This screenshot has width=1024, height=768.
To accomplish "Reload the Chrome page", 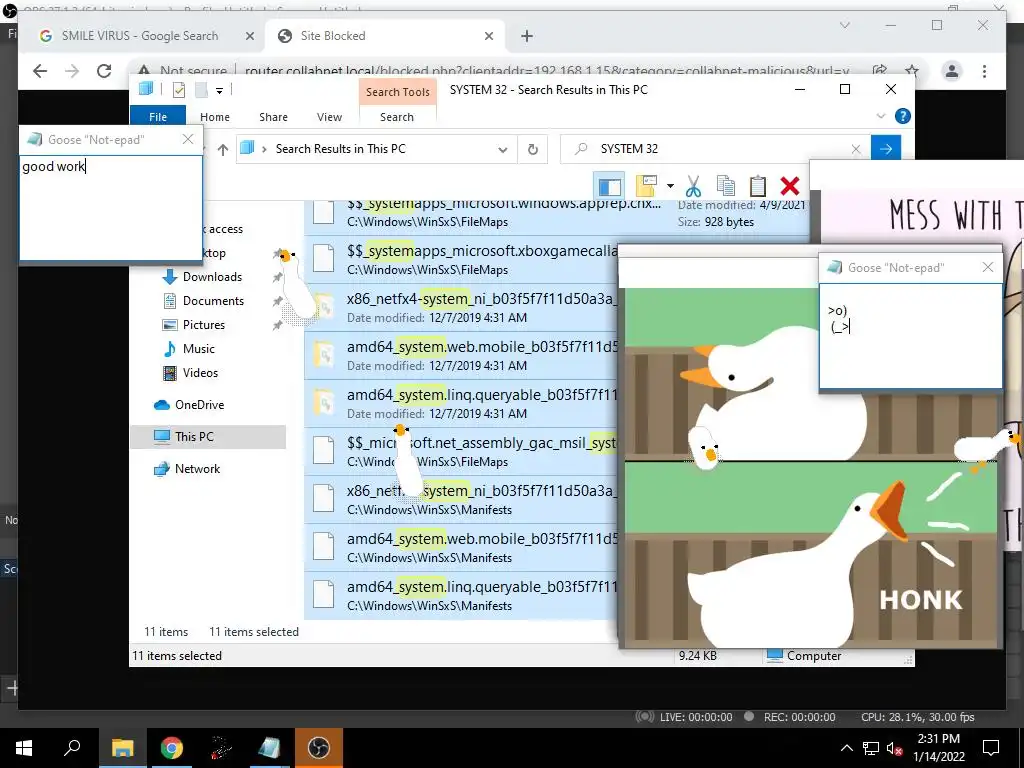I will click(x=104, y=71).
